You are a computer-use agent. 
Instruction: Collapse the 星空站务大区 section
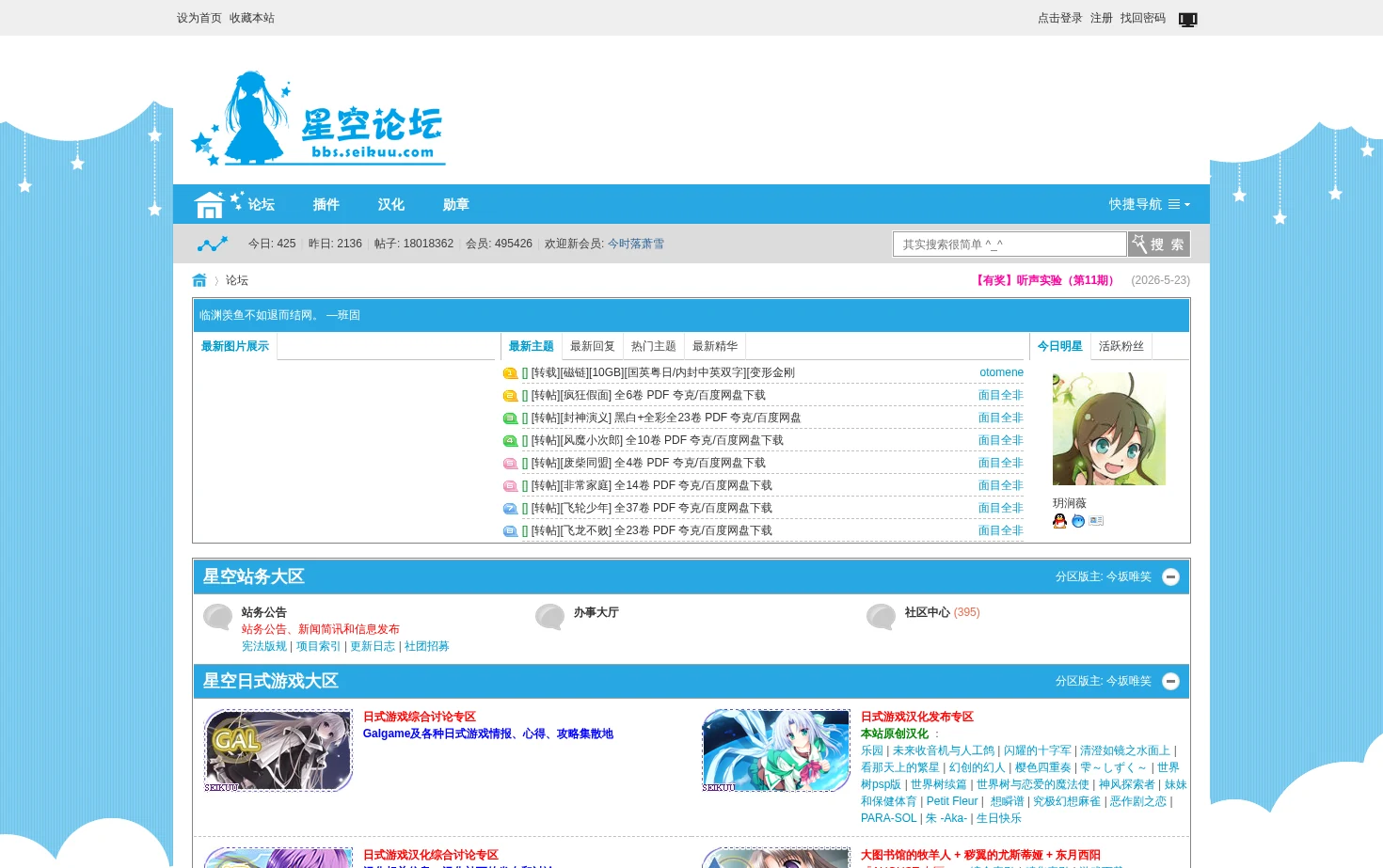tap(1170, 576)
